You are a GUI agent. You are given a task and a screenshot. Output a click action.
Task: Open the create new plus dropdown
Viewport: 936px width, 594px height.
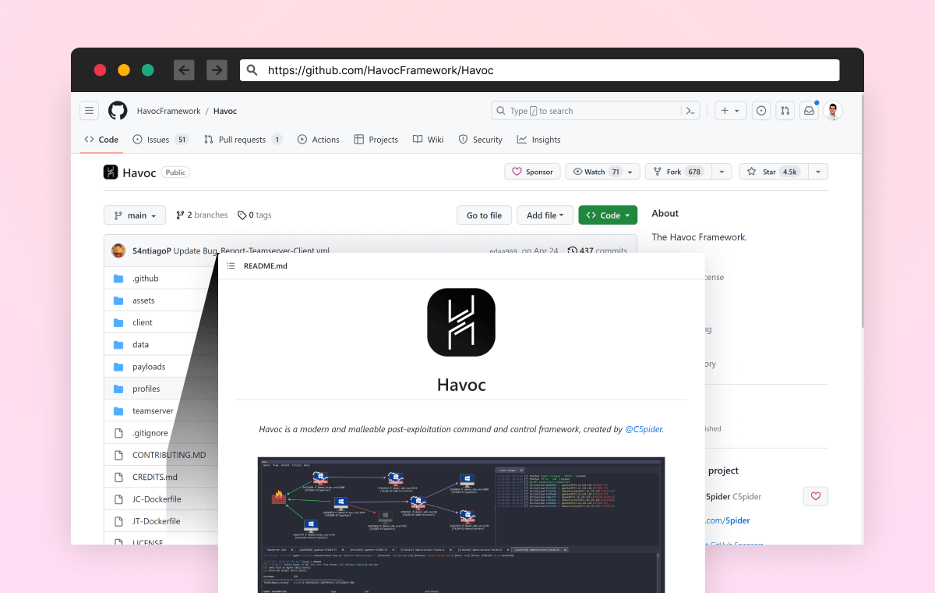(730, 111)
